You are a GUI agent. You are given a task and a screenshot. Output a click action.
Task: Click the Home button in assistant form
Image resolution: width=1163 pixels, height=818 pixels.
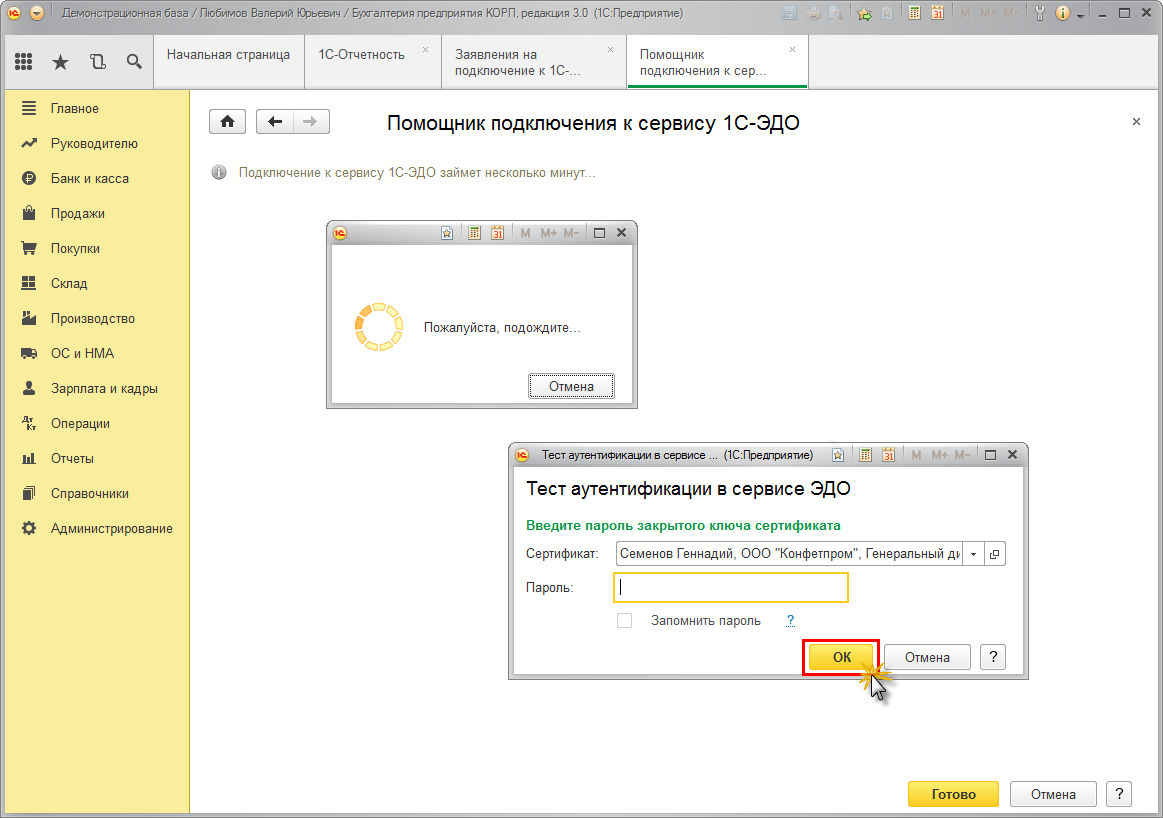[x=228, y=122]
